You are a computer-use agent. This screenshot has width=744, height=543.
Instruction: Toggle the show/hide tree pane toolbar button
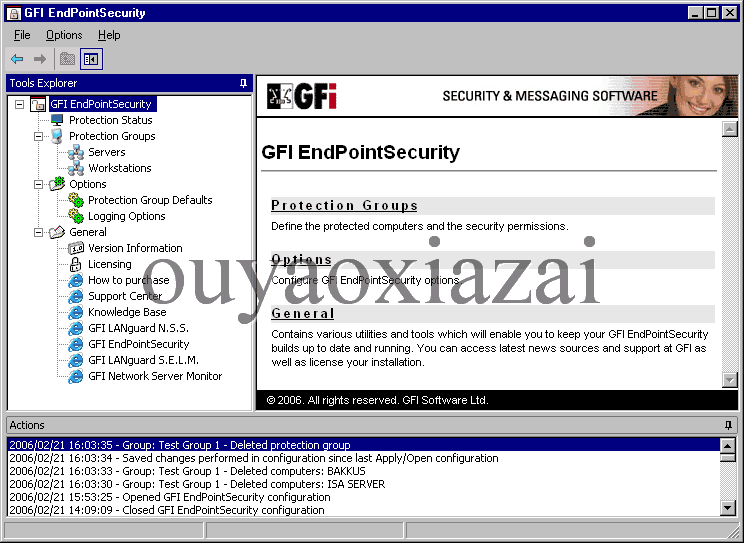tap(91, 59)
